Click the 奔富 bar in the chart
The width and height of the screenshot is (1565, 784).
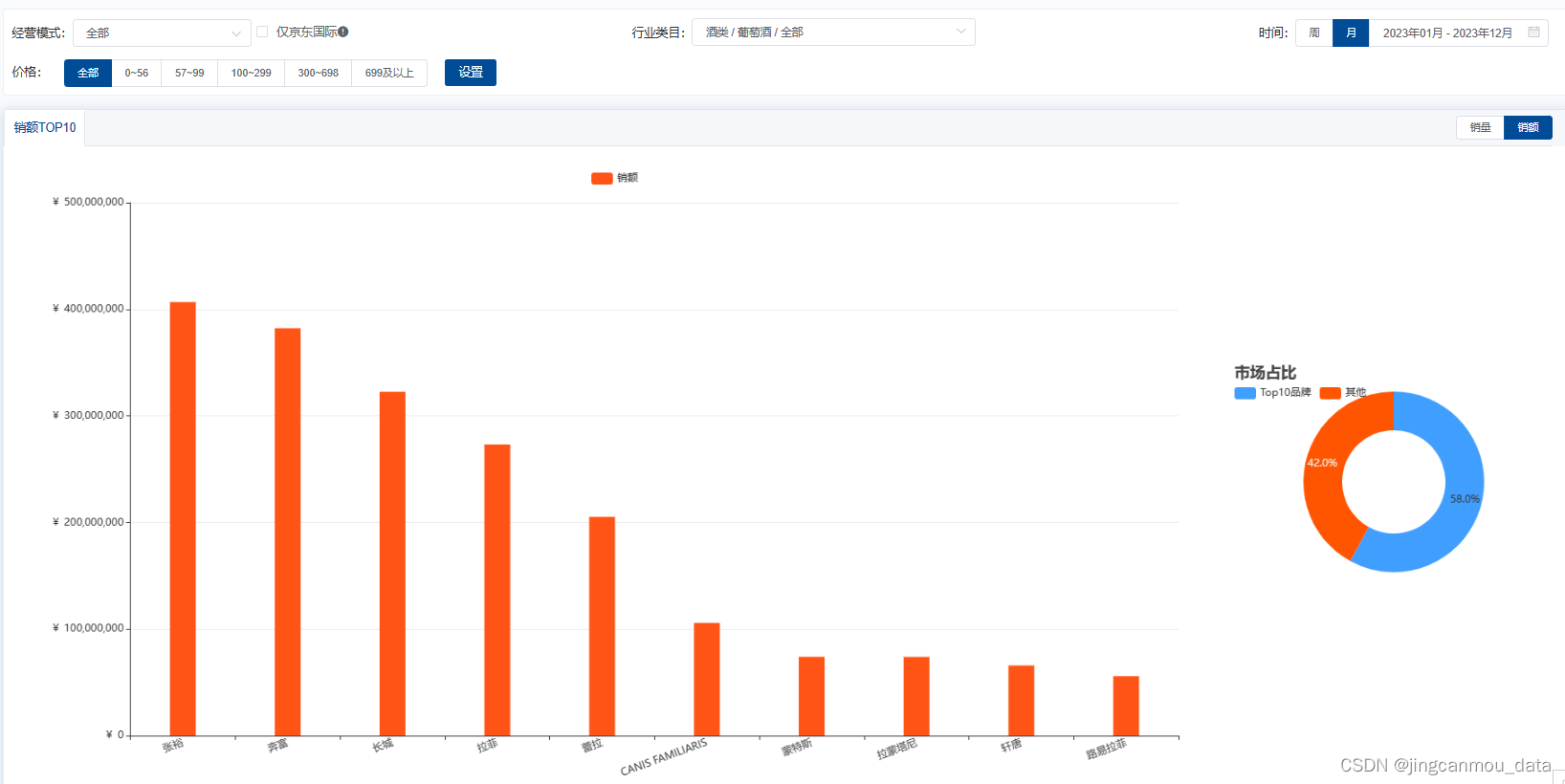[288, 533]
